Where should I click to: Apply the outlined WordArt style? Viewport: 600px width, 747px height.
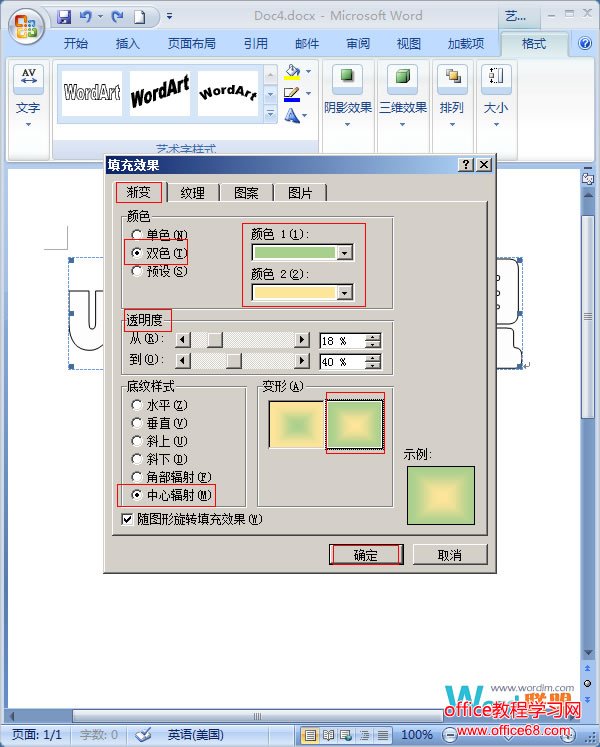[92, 93]
